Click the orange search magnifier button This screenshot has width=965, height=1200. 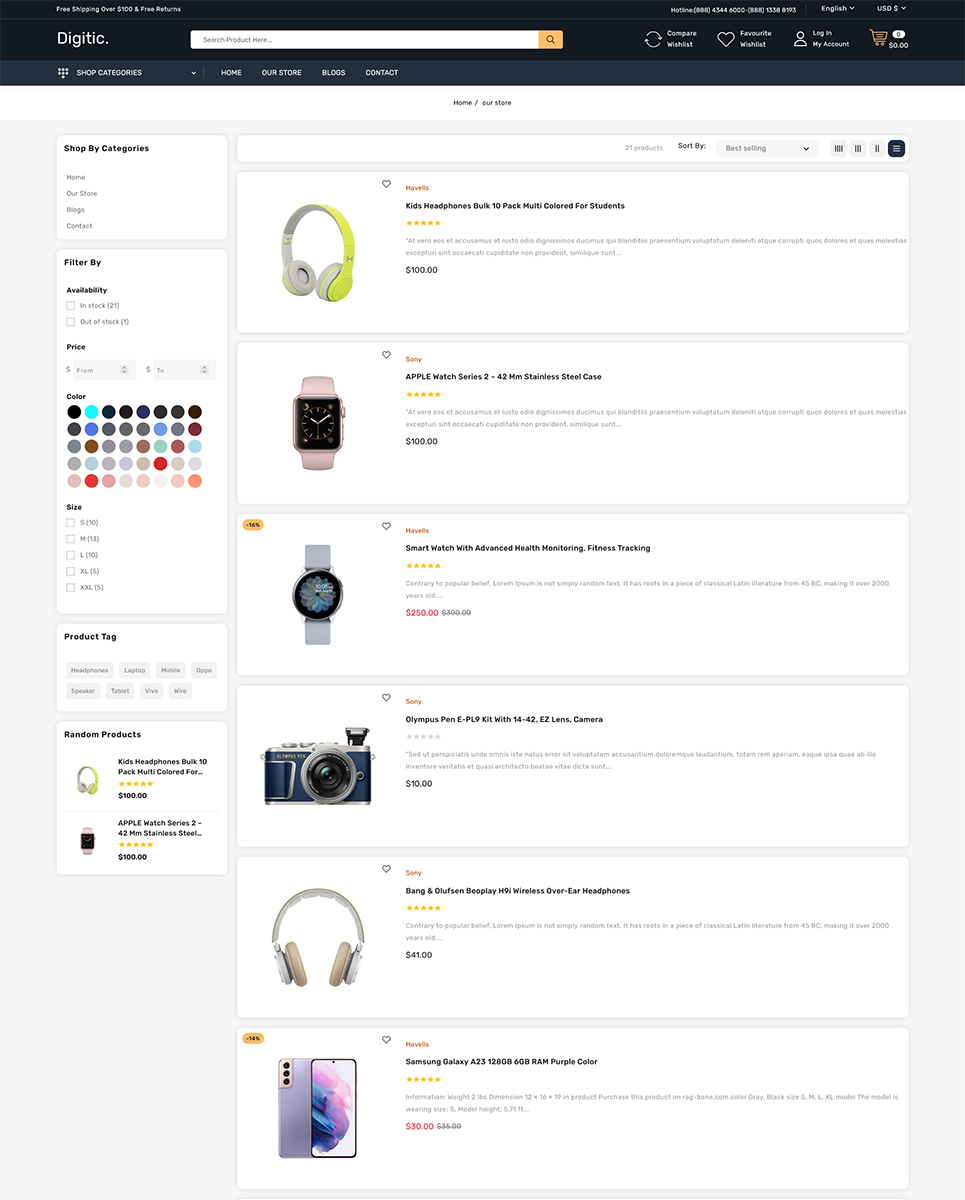[550, 40]
